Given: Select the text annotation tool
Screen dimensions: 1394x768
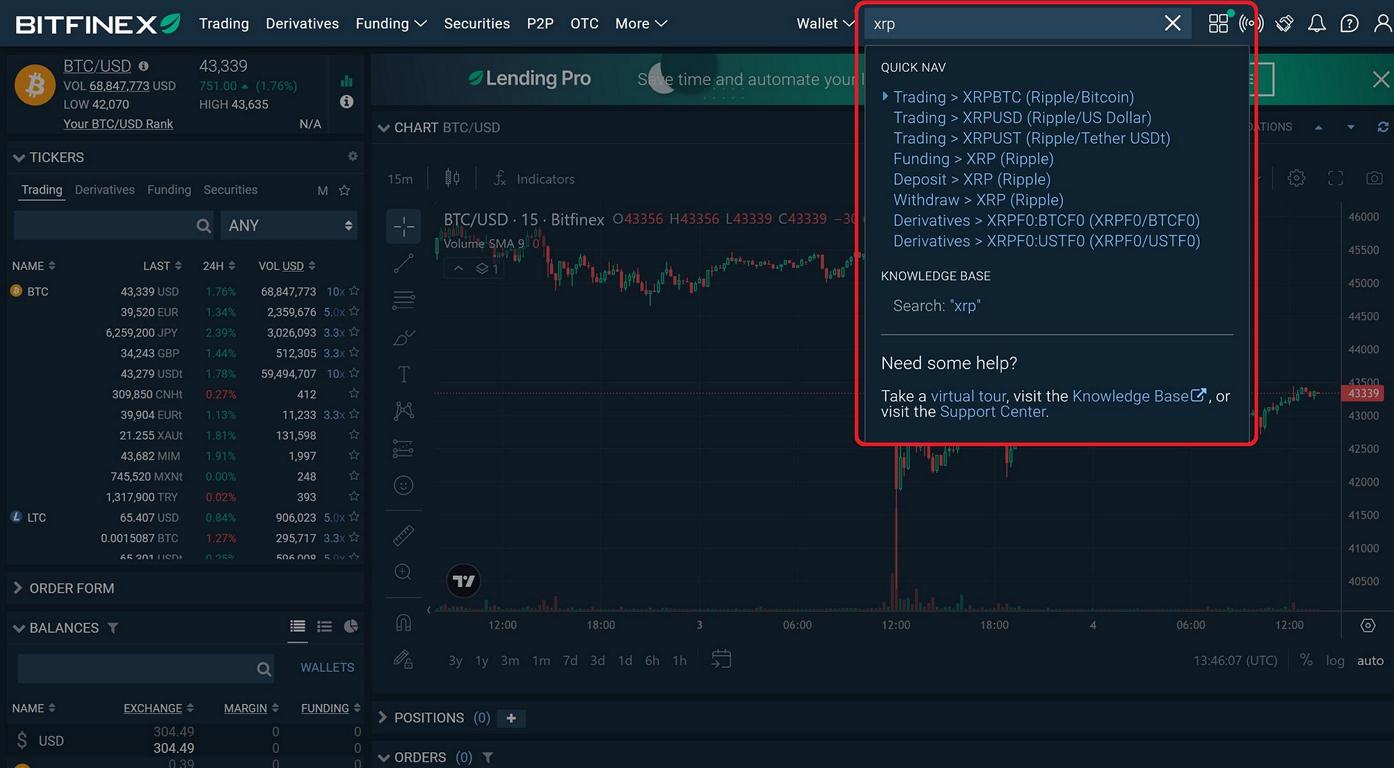Looking at the screenshot, I should (404, 374).
